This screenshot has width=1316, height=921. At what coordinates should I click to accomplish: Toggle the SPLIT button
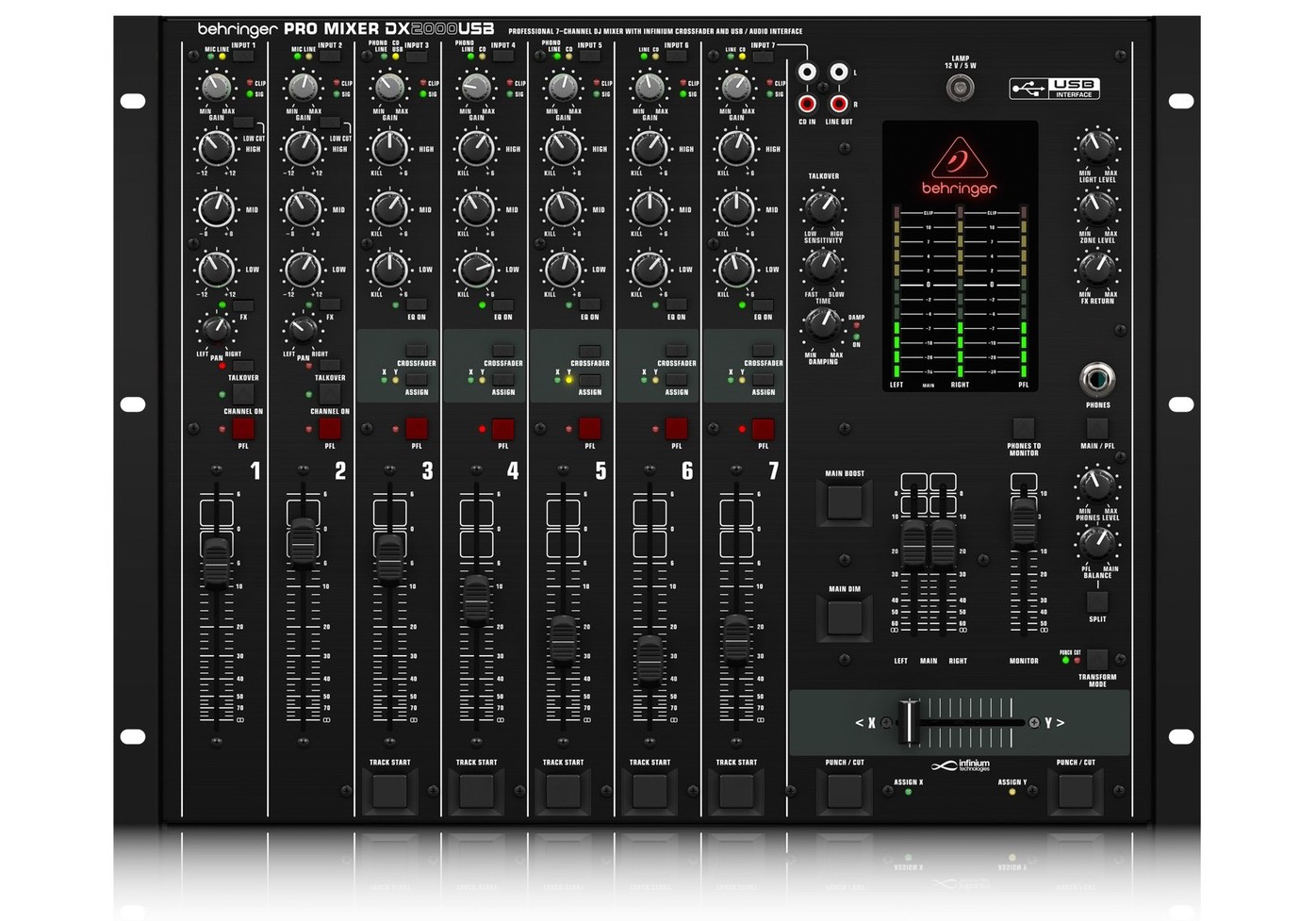1097,602
